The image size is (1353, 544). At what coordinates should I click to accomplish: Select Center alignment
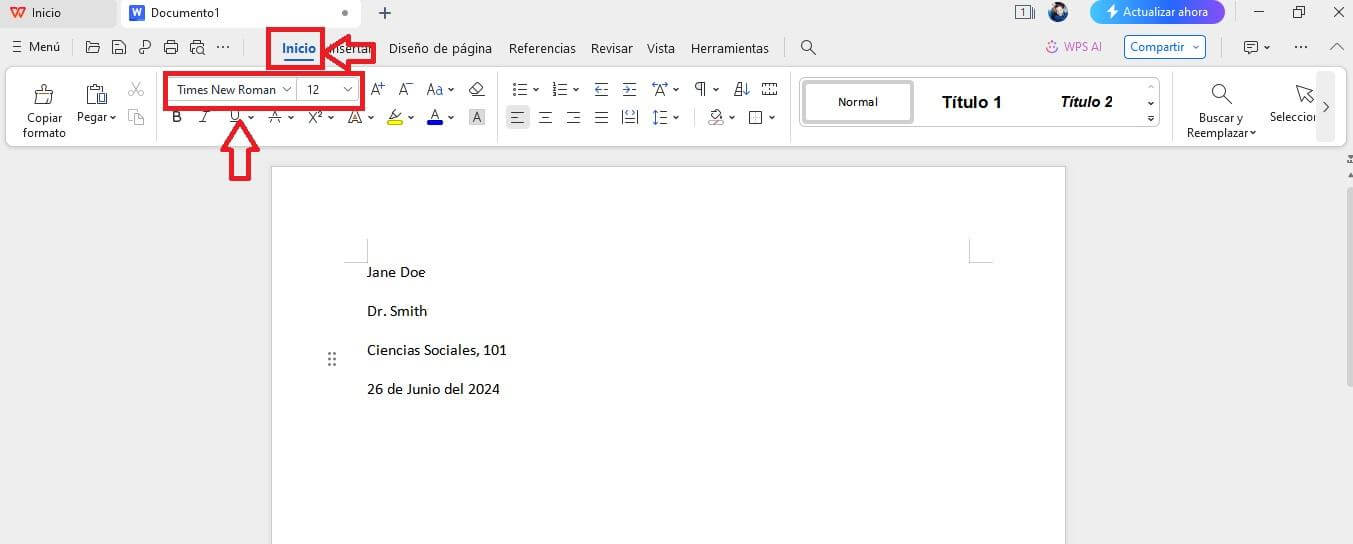(545, 117)
